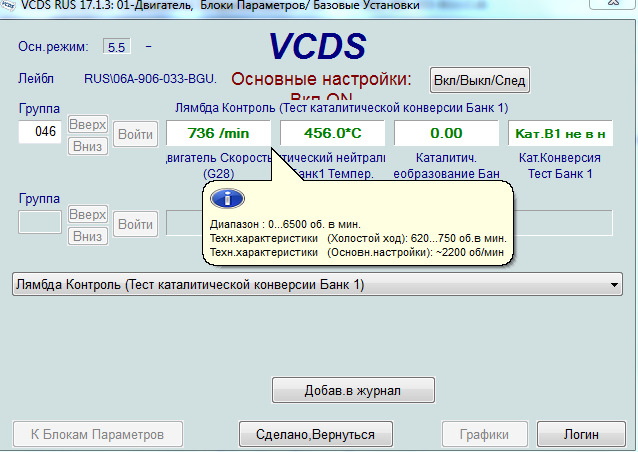The width and height of the screenshot is (638, 452).
Task: Click the Вкл/Выкл/След button
Action: 480,80
